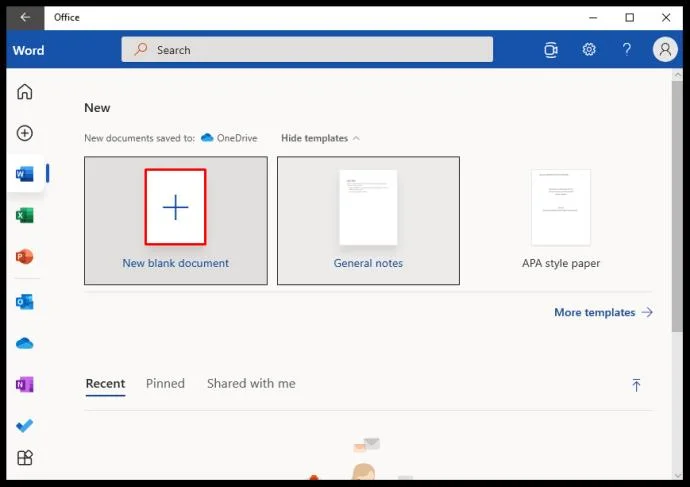
Task: Click the Help question mark icon
Action: (x=627, y=49)
